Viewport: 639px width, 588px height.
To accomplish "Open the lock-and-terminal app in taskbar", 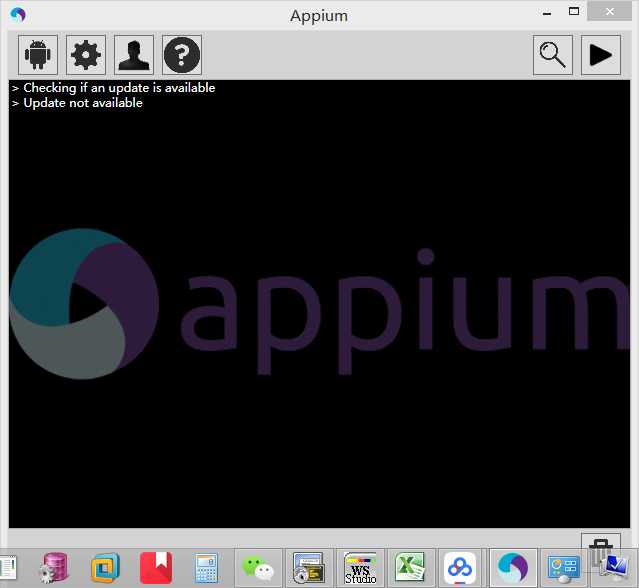I will tap(309, 568).
